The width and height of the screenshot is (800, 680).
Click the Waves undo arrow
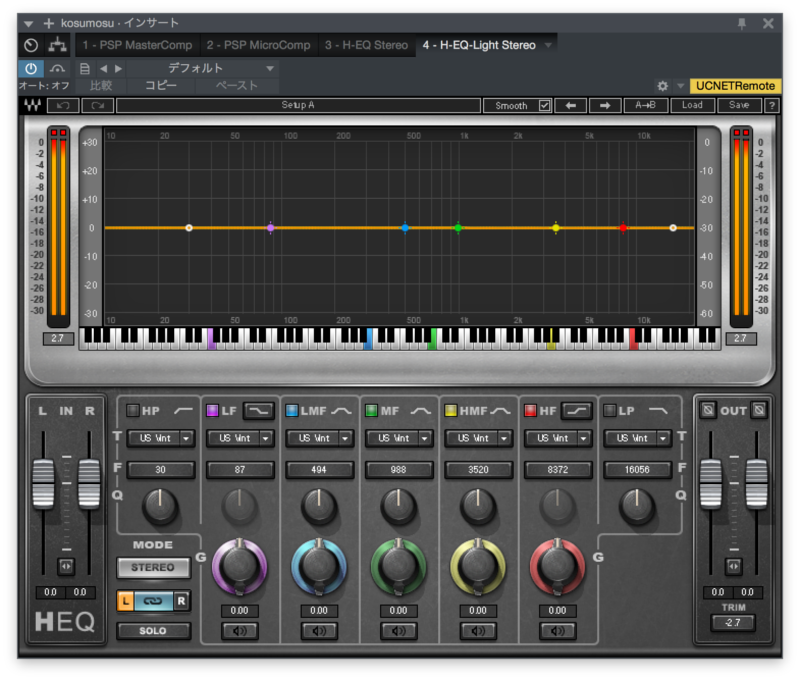click(x=63, y=106)
